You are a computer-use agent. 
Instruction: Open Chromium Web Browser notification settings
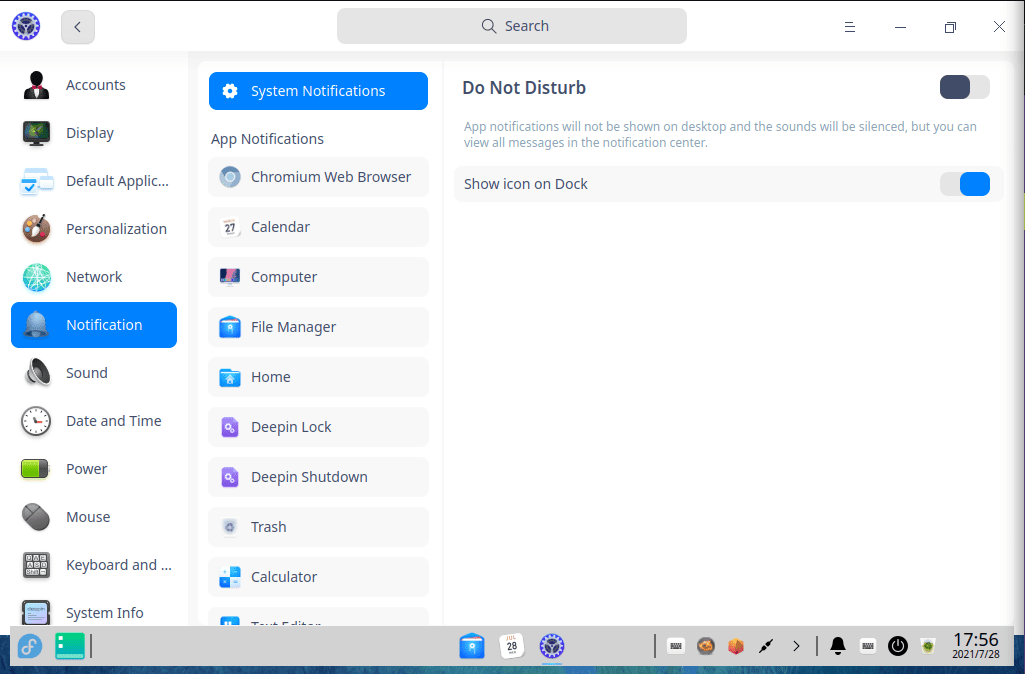(318, 177)
